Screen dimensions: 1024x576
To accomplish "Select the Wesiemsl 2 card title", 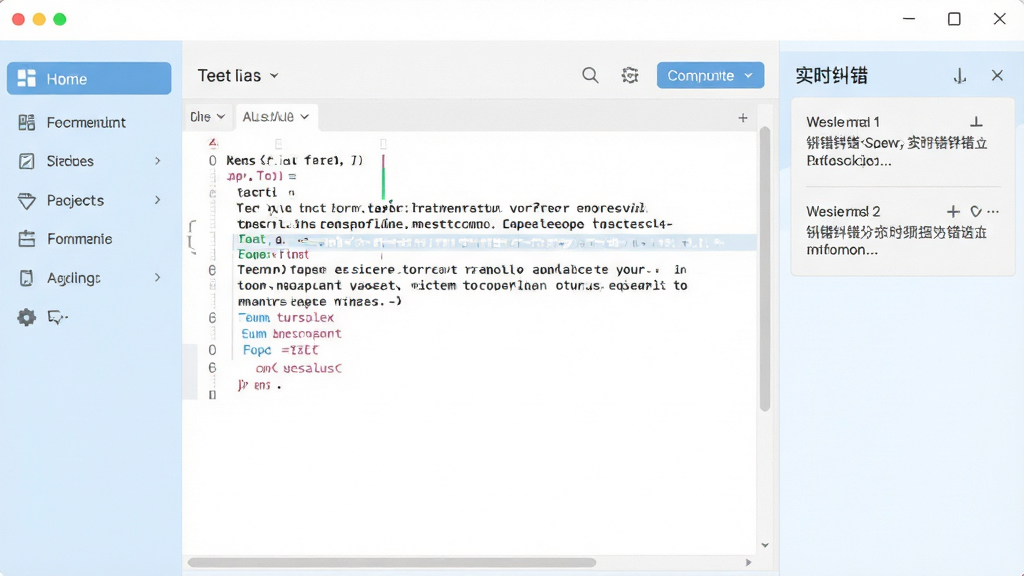I will click(x=842, y=212).
